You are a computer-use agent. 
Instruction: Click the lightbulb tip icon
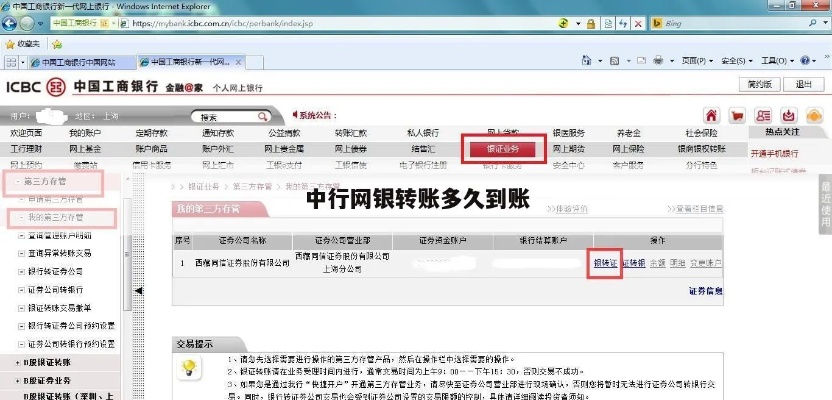(189, 367)
